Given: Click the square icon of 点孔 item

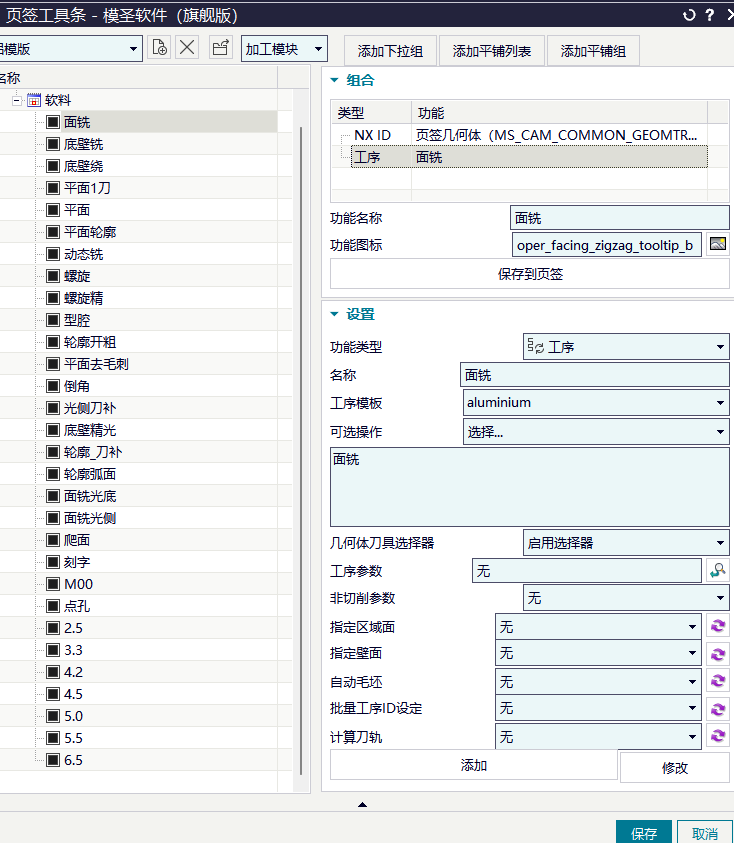Looking at the screenshot, I should [x=53, y=606].
